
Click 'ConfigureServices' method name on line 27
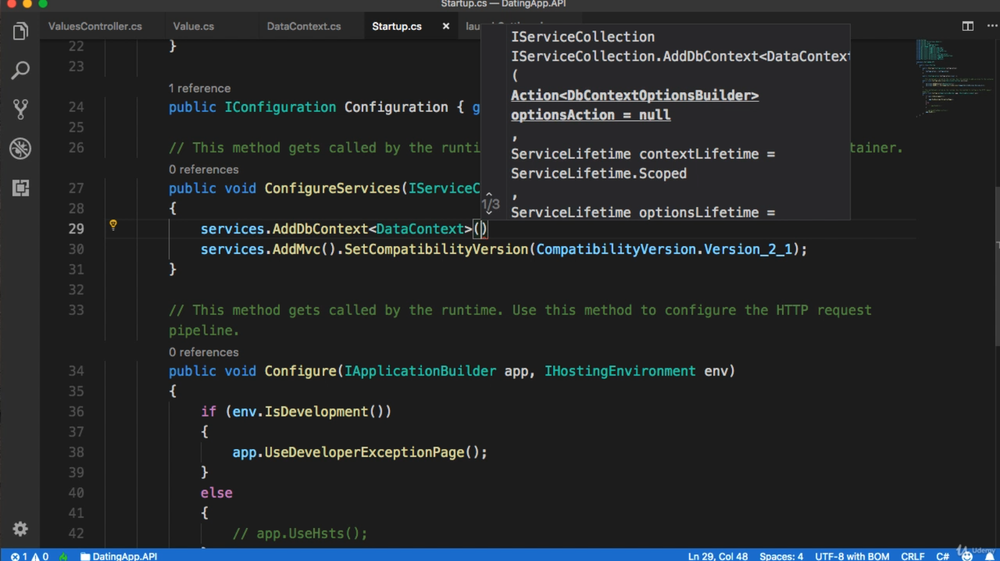coord(332,189)
